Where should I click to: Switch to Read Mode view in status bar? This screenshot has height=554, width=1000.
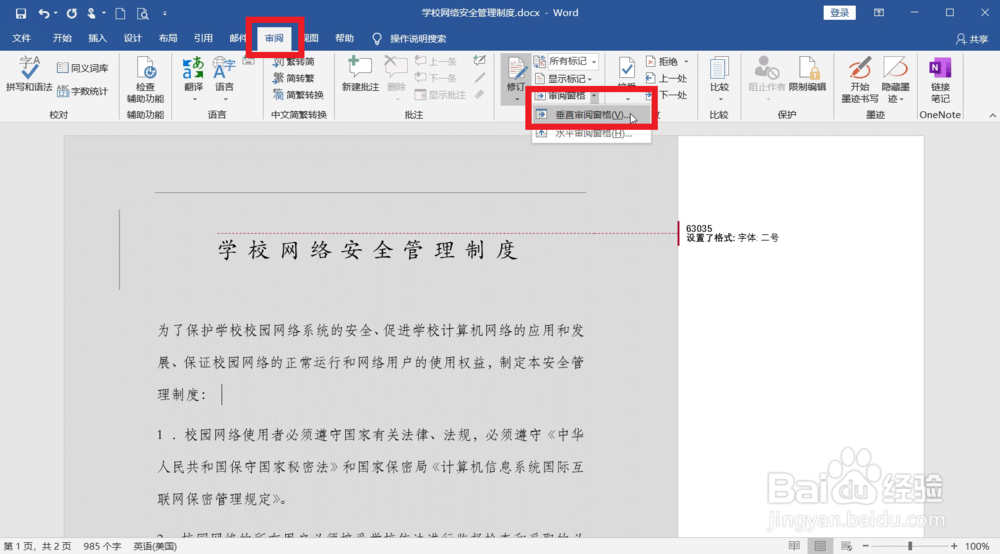pyautogui.click(x=794, y=546)
